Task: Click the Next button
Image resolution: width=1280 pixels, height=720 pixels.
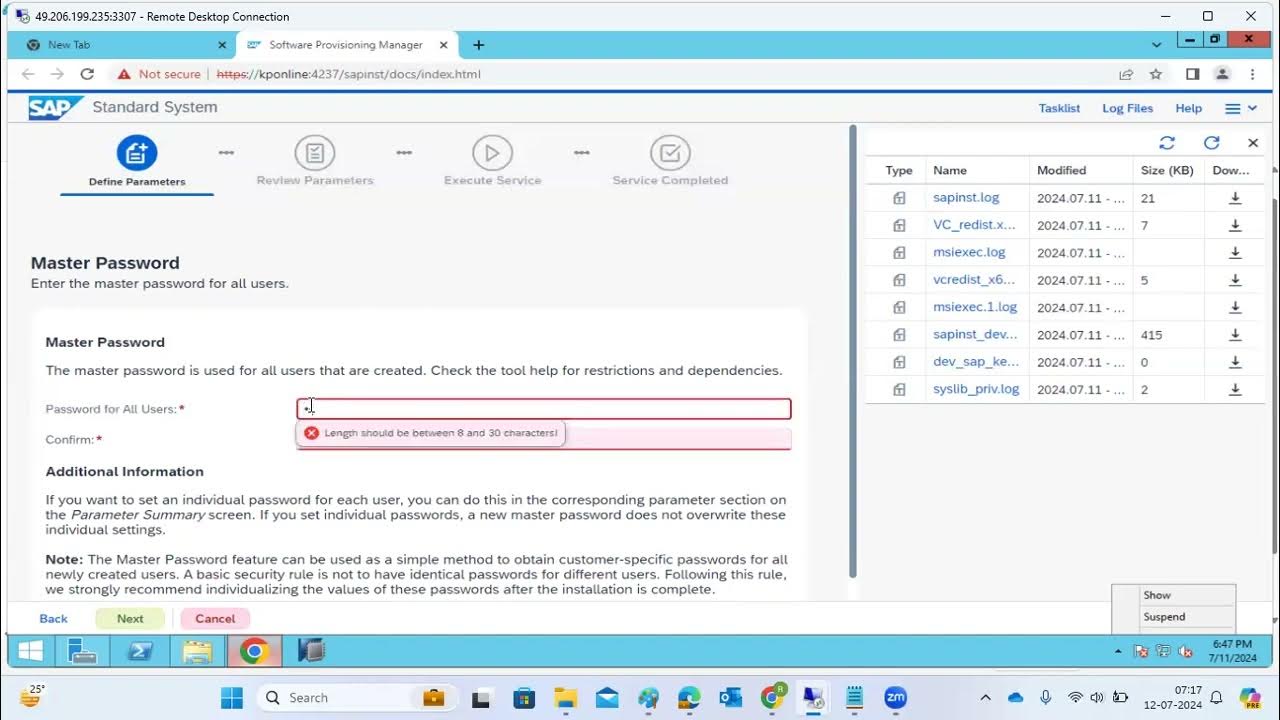Action: pos(130,619)
